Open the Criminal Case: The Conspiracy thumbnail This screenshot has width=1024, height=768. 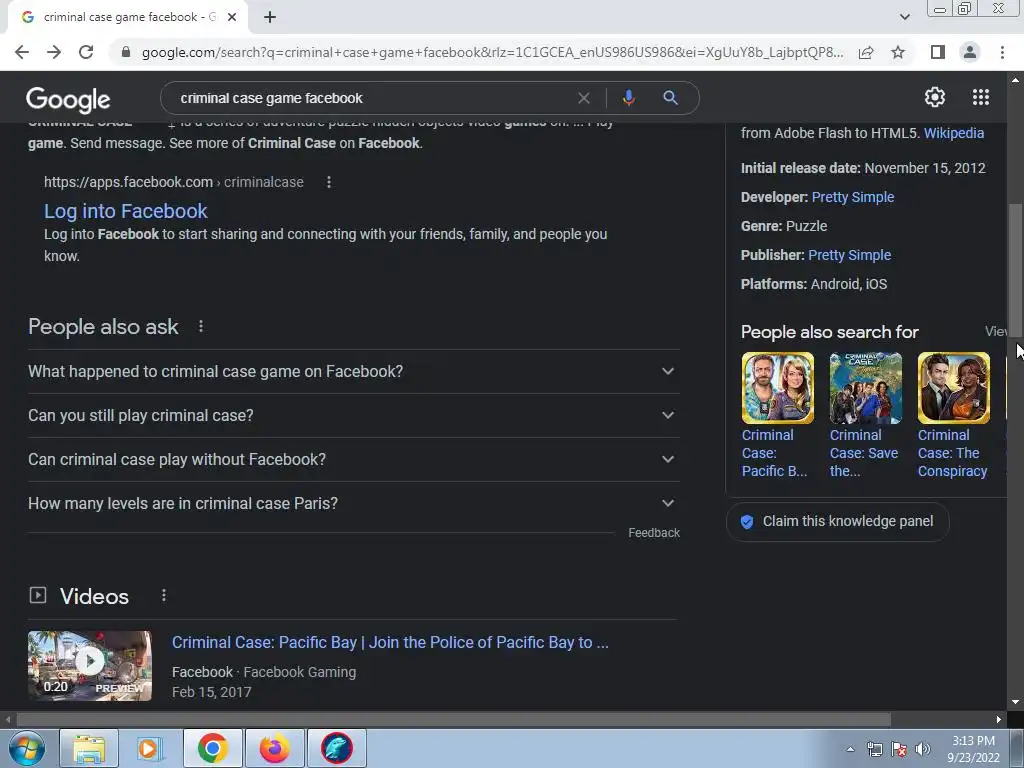point(953,389)
